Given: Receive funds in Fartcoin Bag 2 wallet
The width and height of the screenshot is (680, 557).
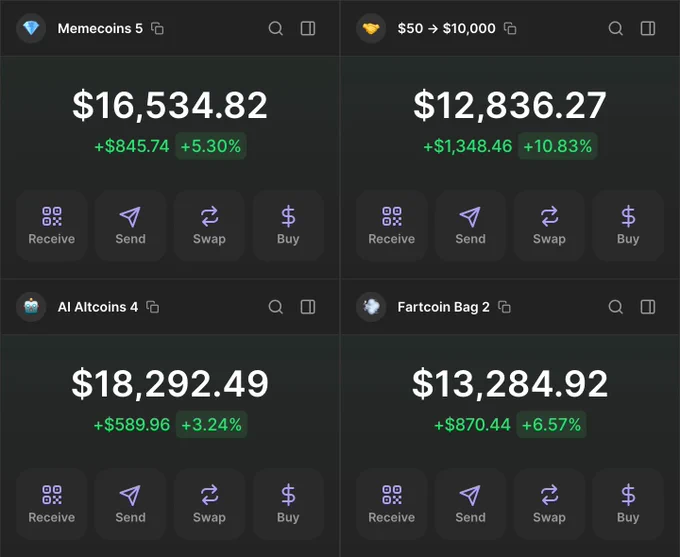Looking at the screenshot, I should click(392, 504).
